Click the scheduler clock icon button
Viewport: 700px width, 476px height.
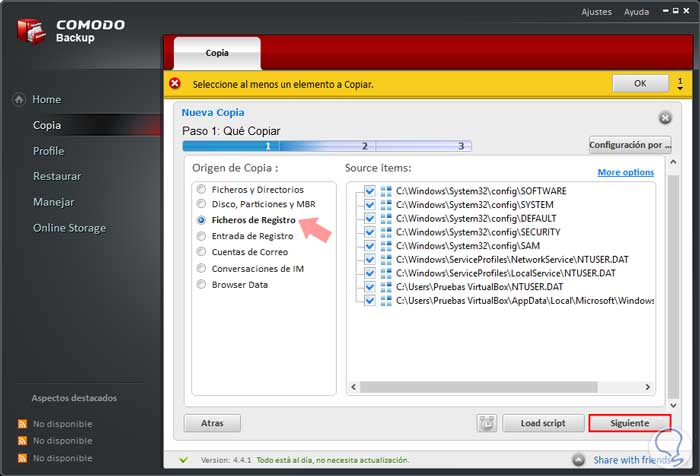487,423
